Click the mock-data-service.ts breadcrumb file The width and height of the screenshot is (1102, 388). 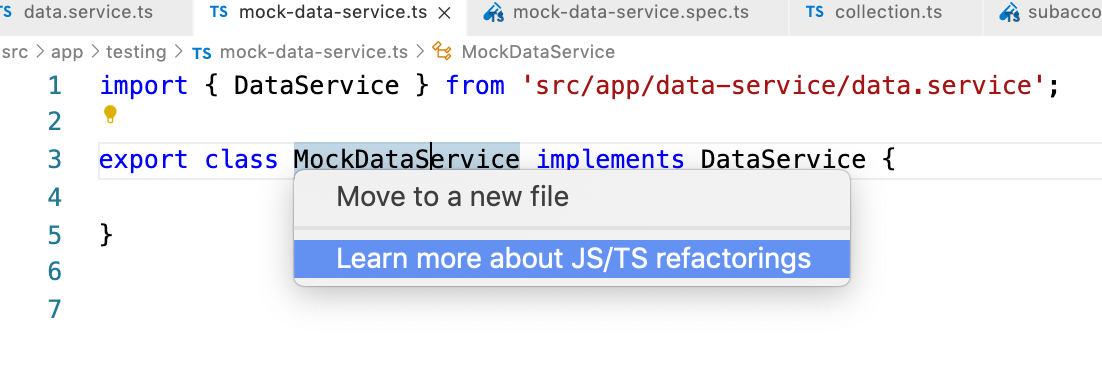pos(313,52)
